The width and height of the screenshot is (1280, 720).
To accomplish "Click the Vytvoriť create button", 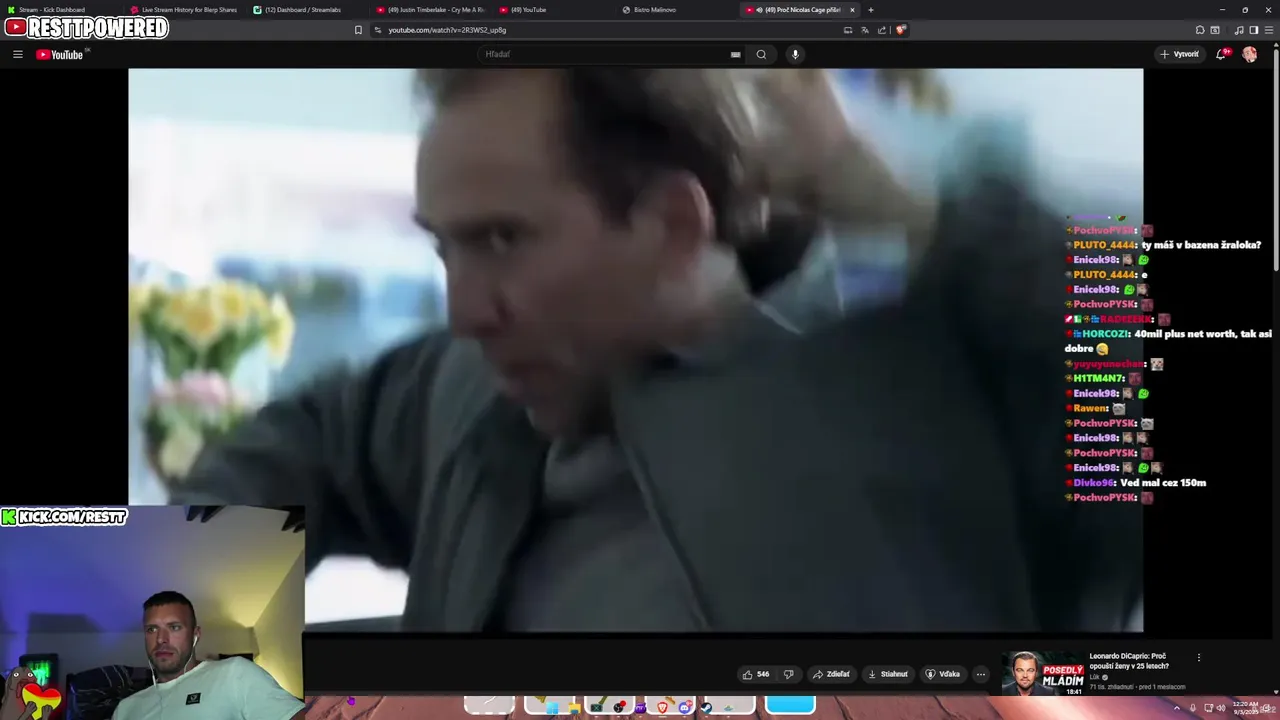I will pyautogui.click(x=1180, y=54).
